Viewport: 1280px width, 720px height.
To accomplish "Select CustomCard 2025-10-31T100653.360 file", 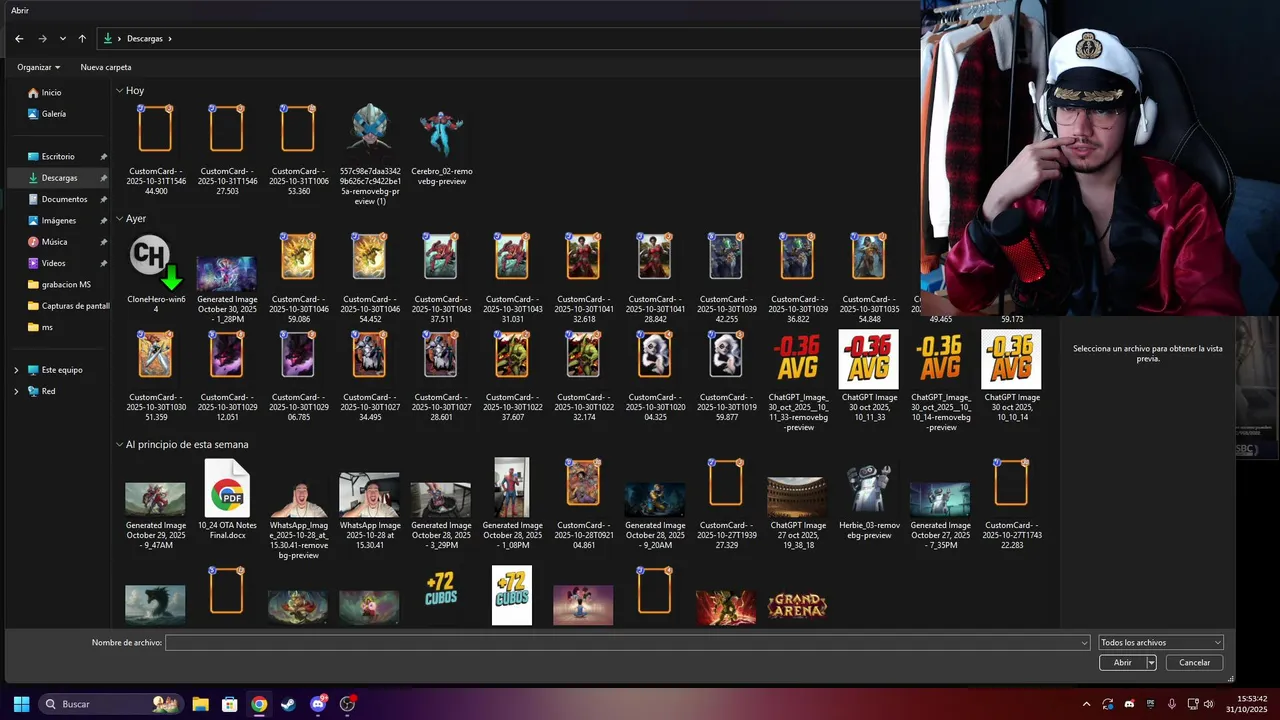I will pyautogui.click(x=298, y=148).
